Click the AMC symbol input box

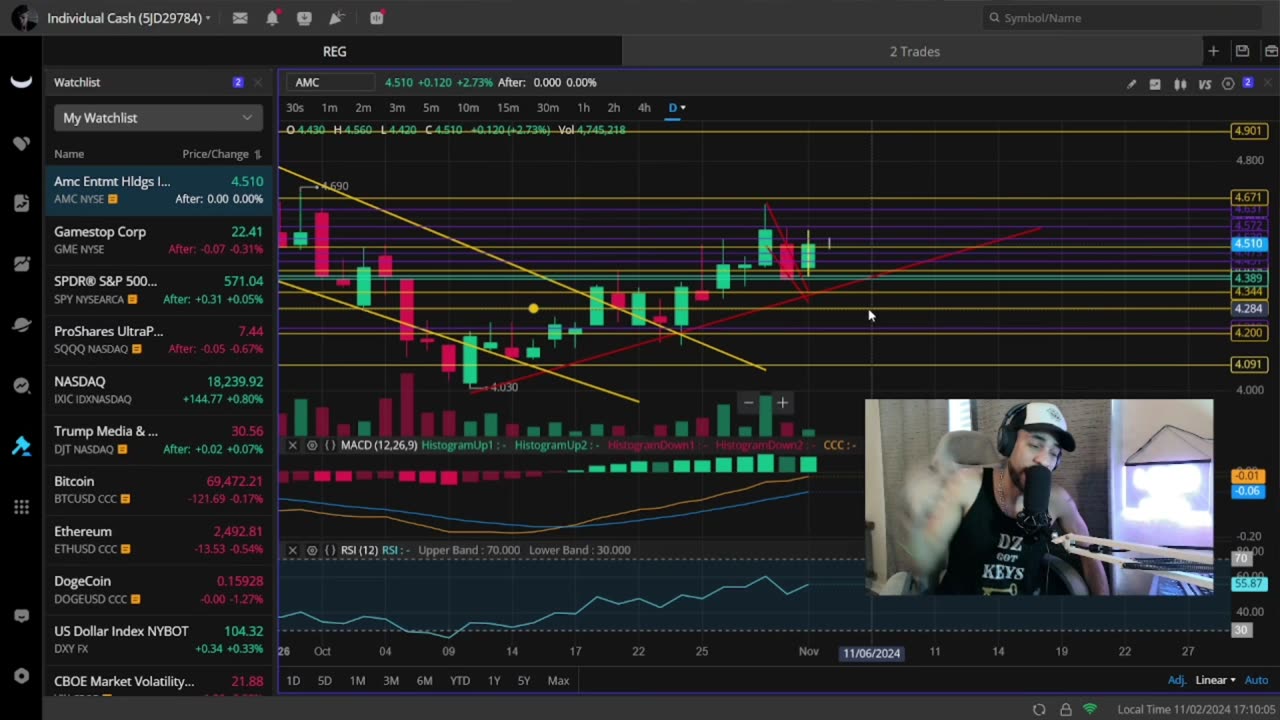[331, 82]
